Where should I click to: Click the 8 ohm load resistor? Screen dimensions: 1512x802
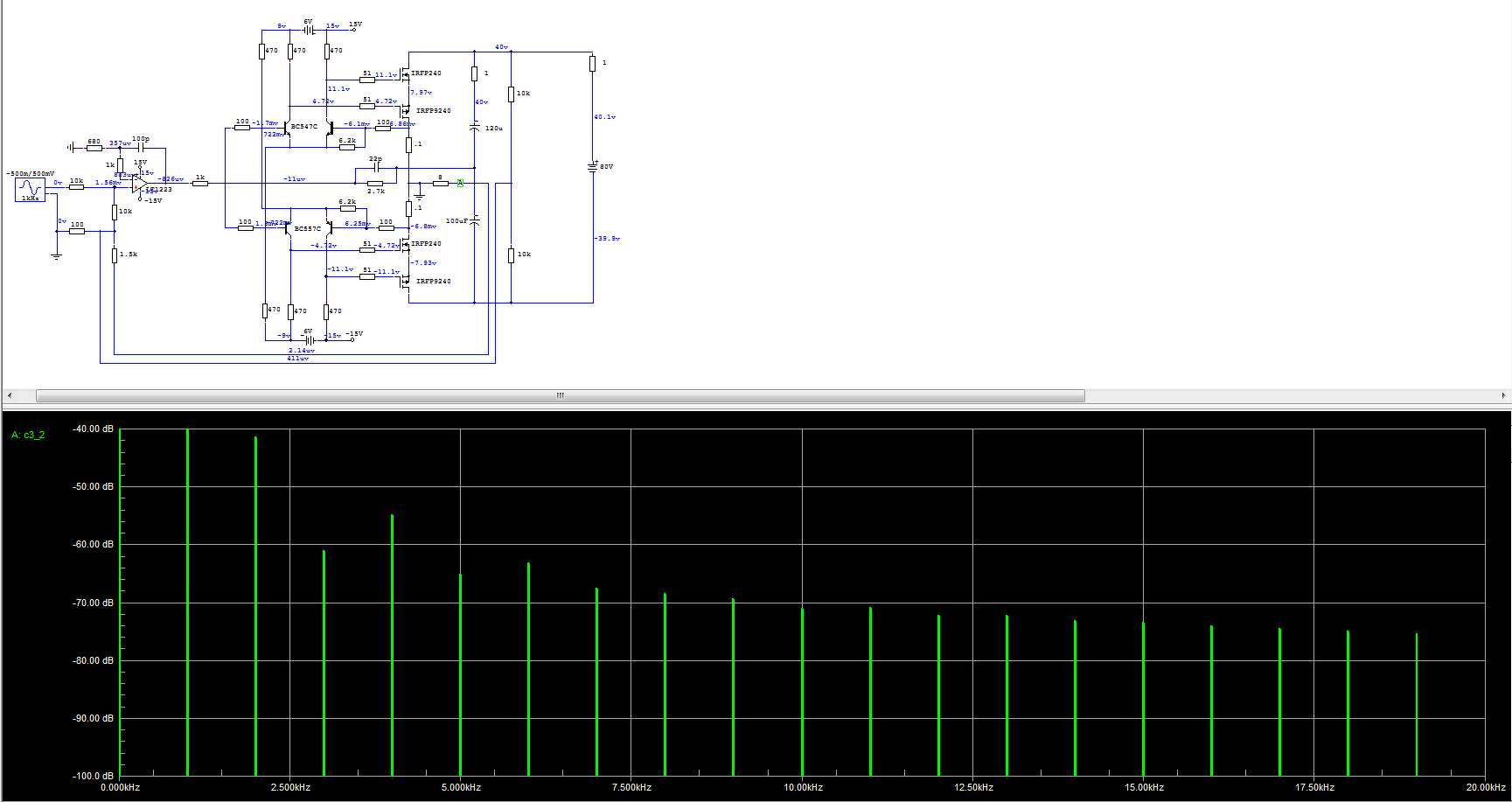tap(441, 183)
